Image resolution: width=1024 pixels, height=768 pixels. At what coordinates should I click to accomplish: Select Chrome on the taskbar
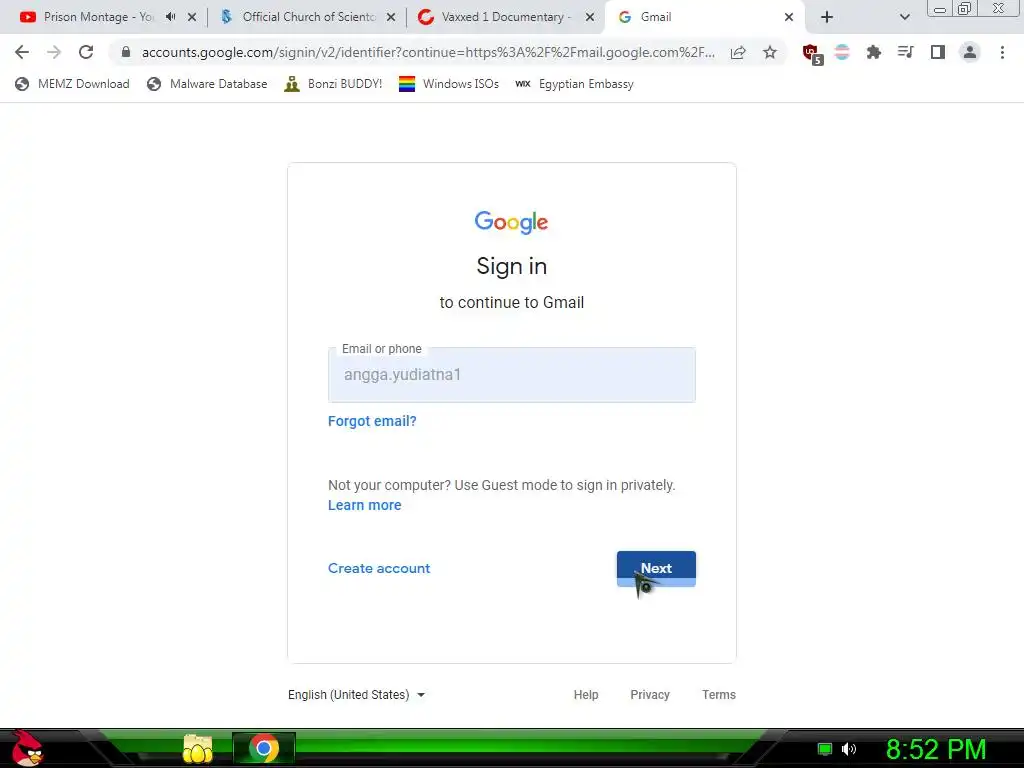coord(264,748)
